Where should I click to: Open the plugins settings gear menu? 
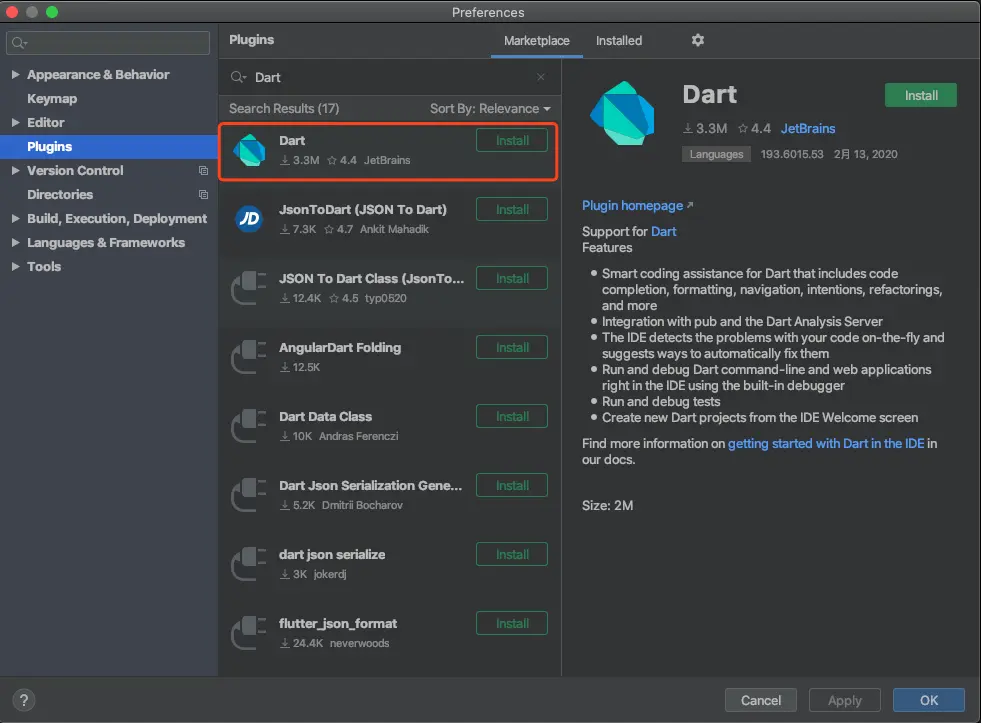click(x=698, y=40)
